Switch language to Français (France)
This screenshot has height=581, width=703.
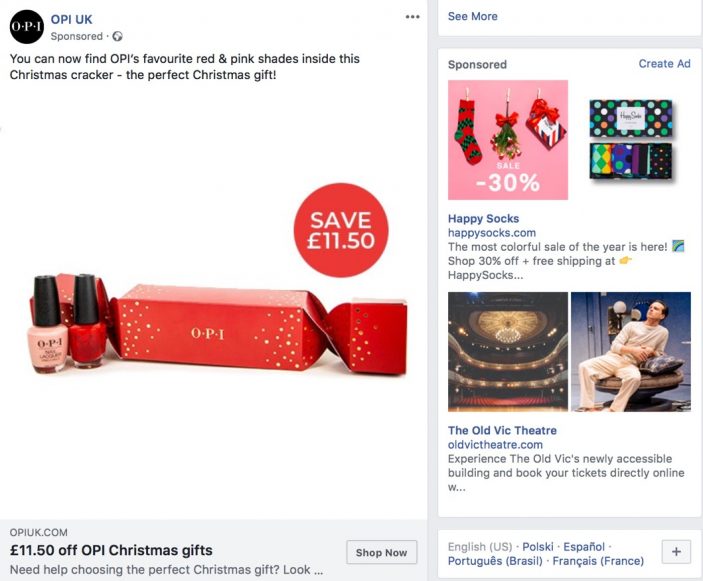click(598, 561)
